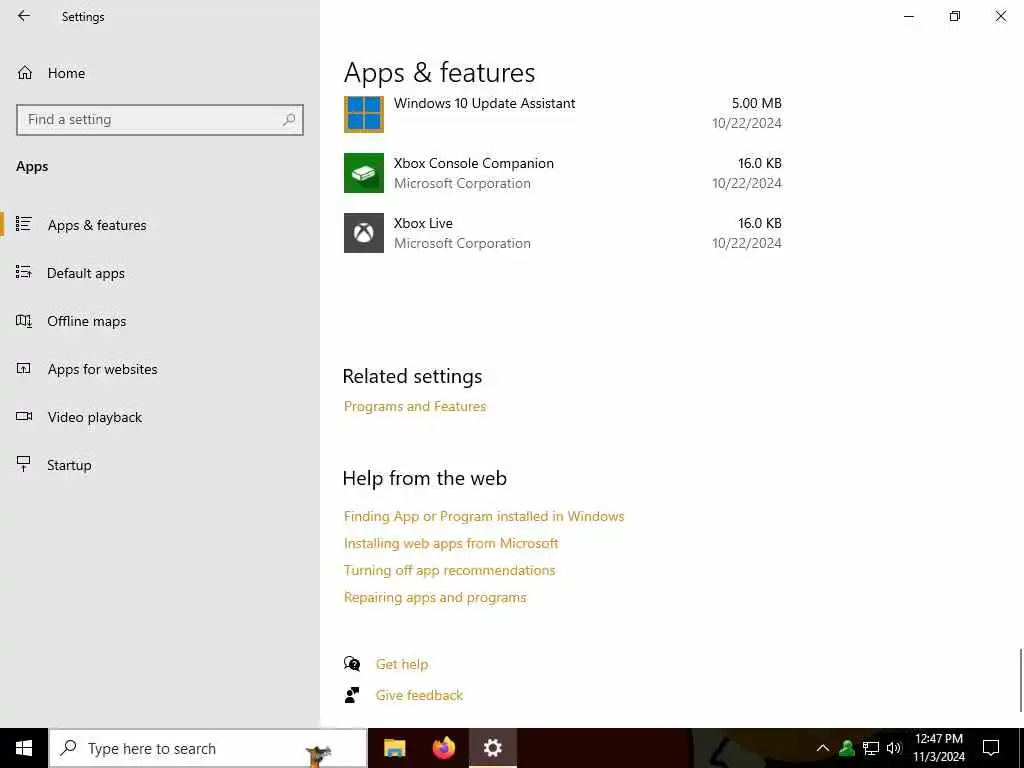Click the Give feedback person icon

(x=352, y=695)
